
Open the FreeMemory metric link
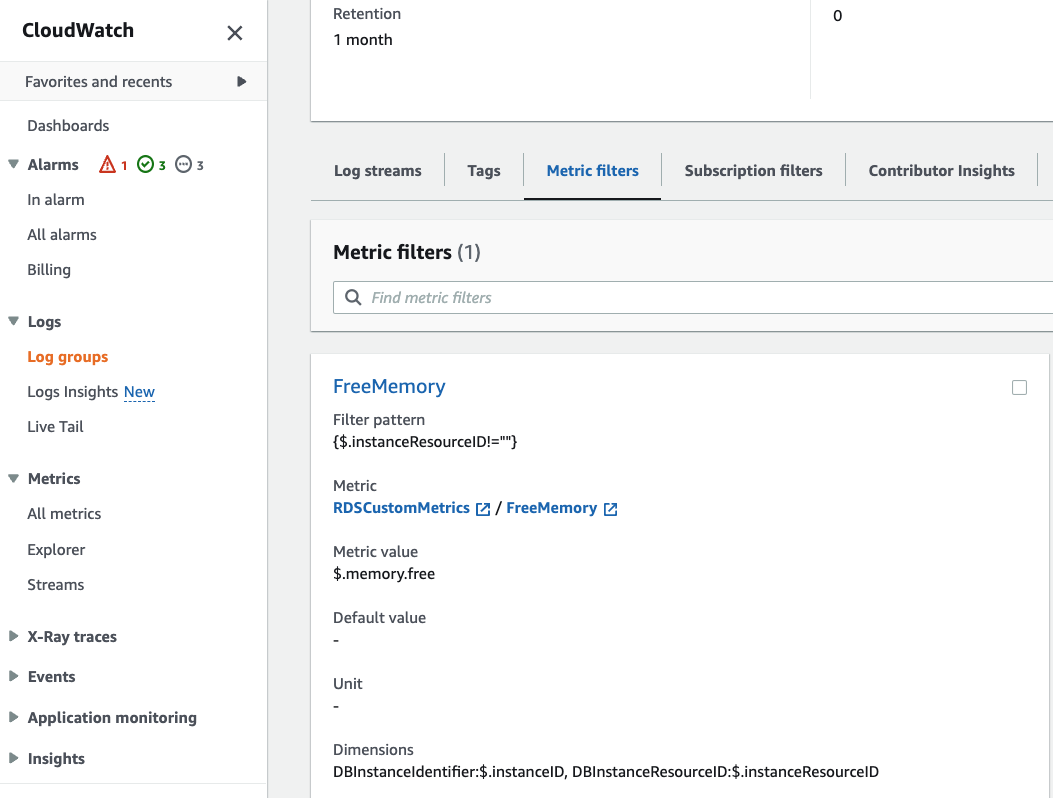(551, 508)
